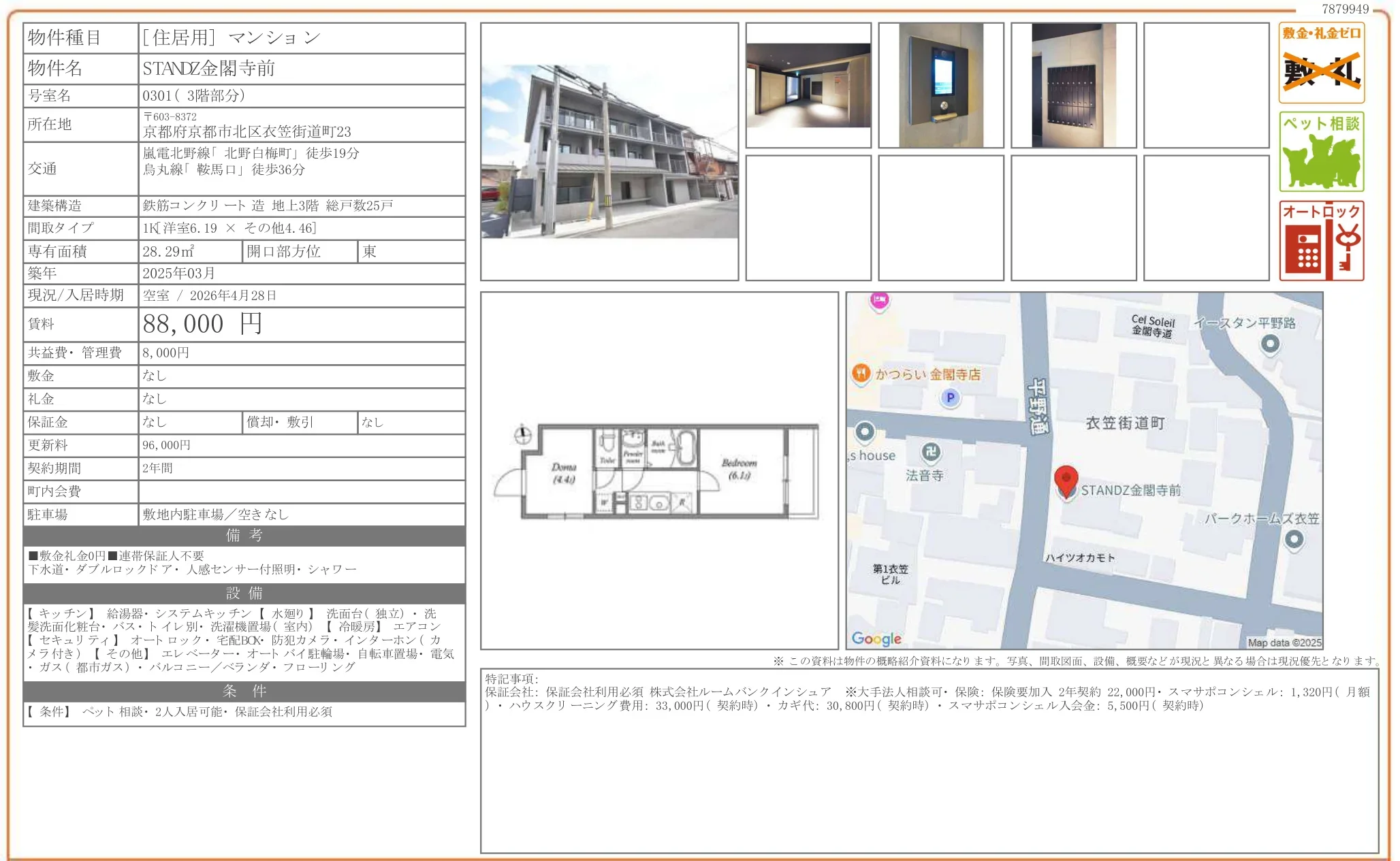Click the オートロック intercom-and-key icon

[x=1321, y=242]
